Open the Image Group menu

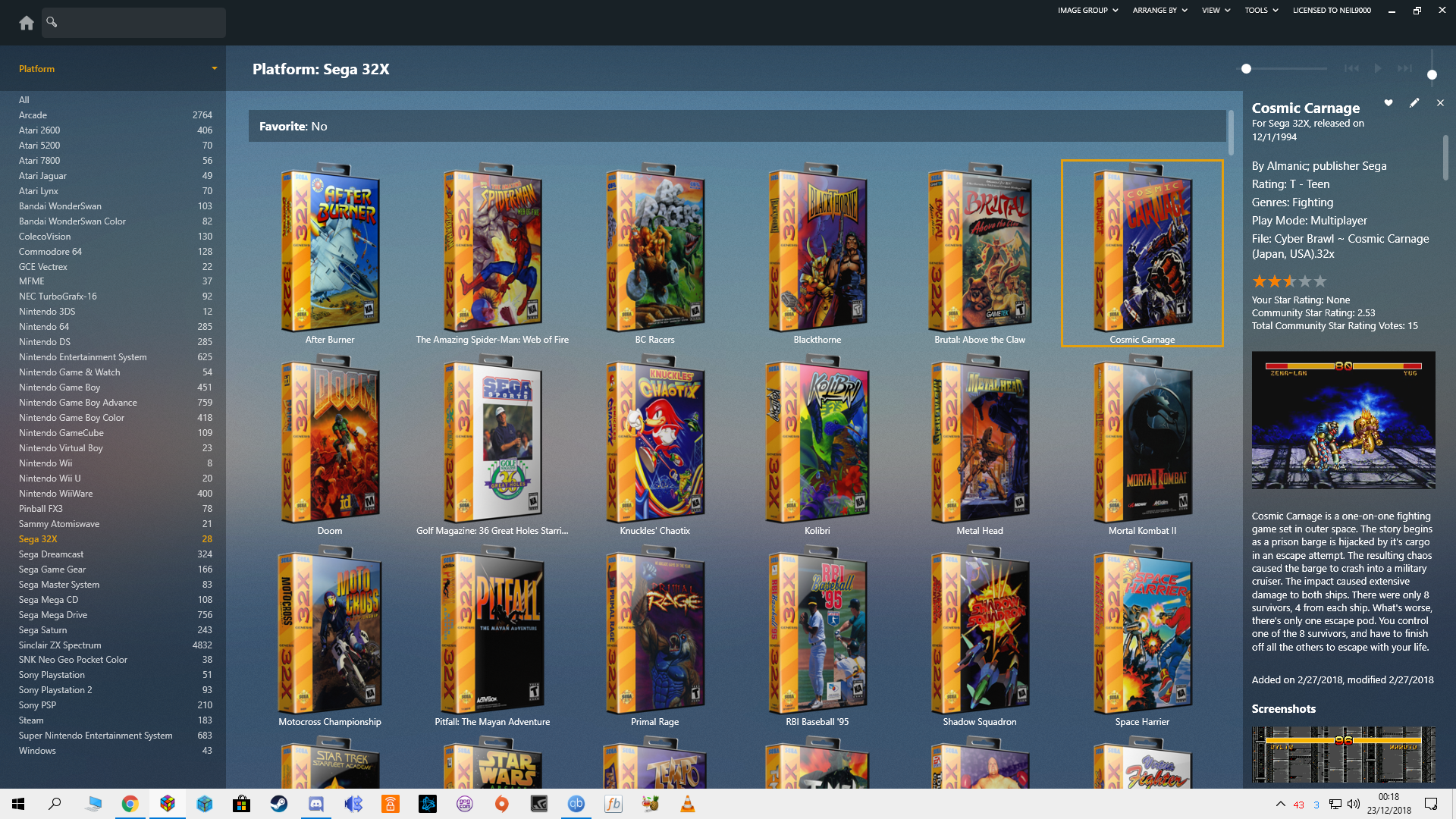1087,11
